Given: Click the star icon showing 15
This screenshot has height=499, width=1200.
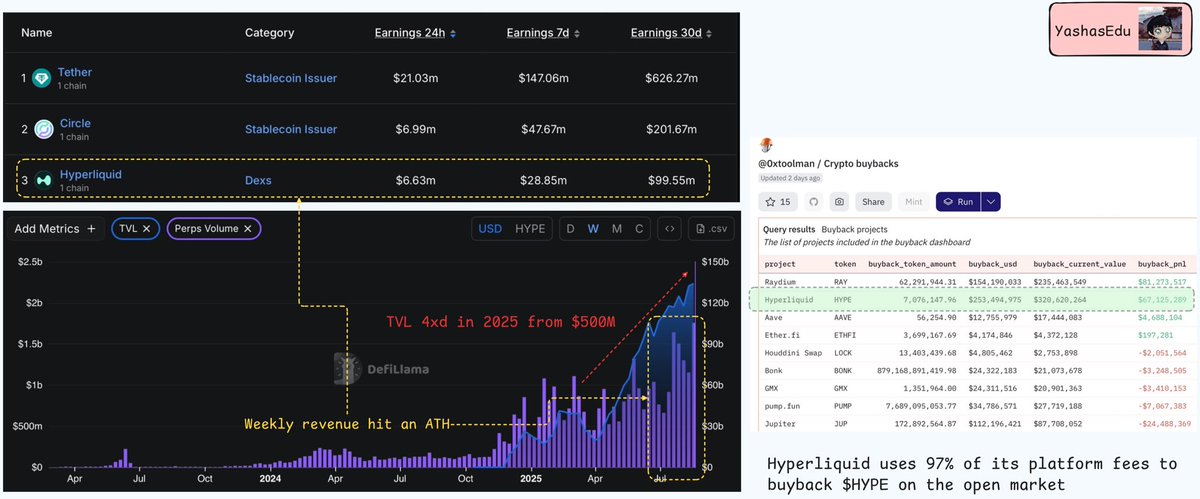Looking at the screenshot, I should (x=778, y=201).
